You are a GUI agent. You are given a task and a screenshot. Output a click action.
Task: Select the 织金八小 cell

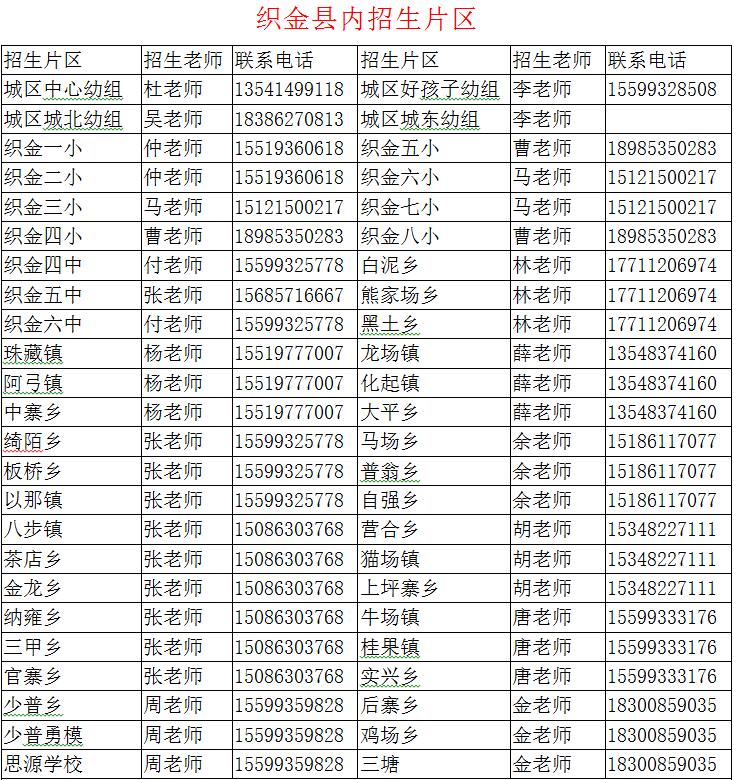click(x=434, y=236)
